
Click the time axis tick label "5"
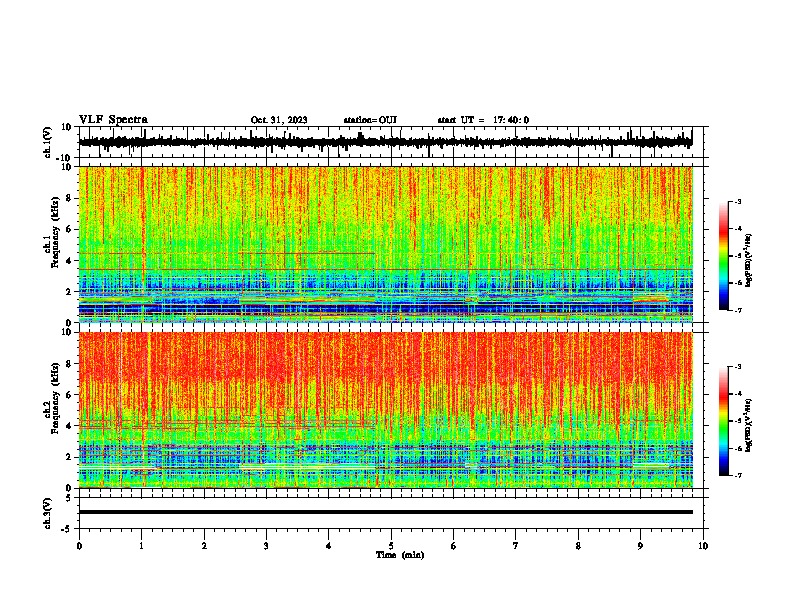391,546
